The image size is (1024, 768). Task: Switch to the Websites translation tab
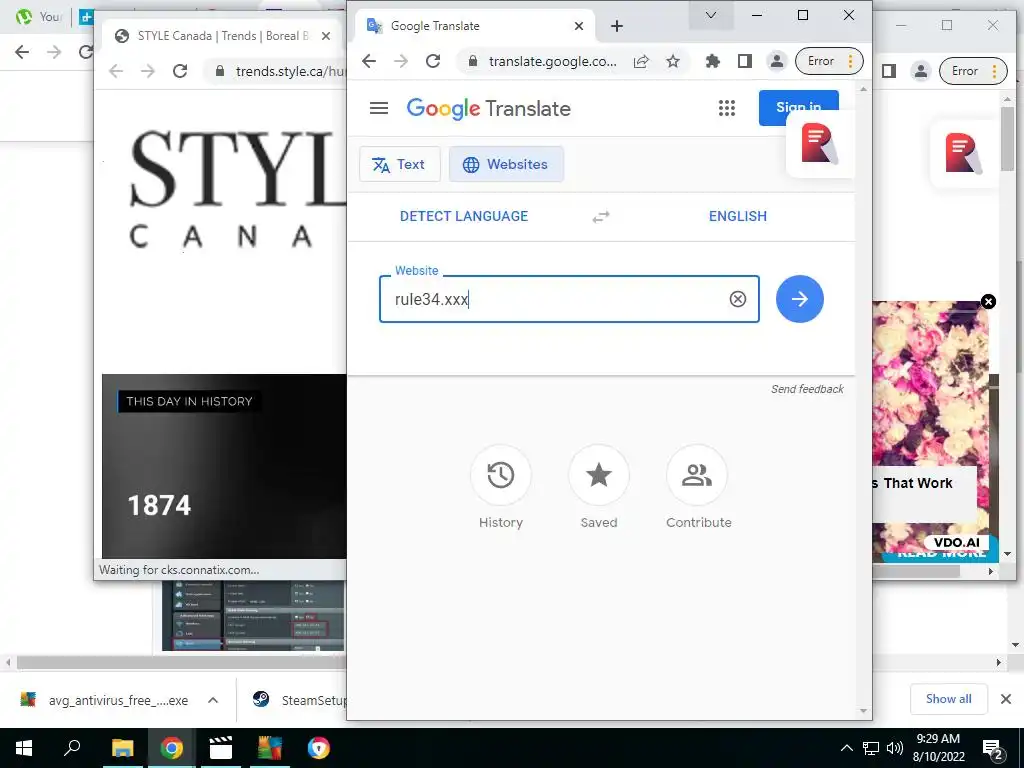pos(506,165)
